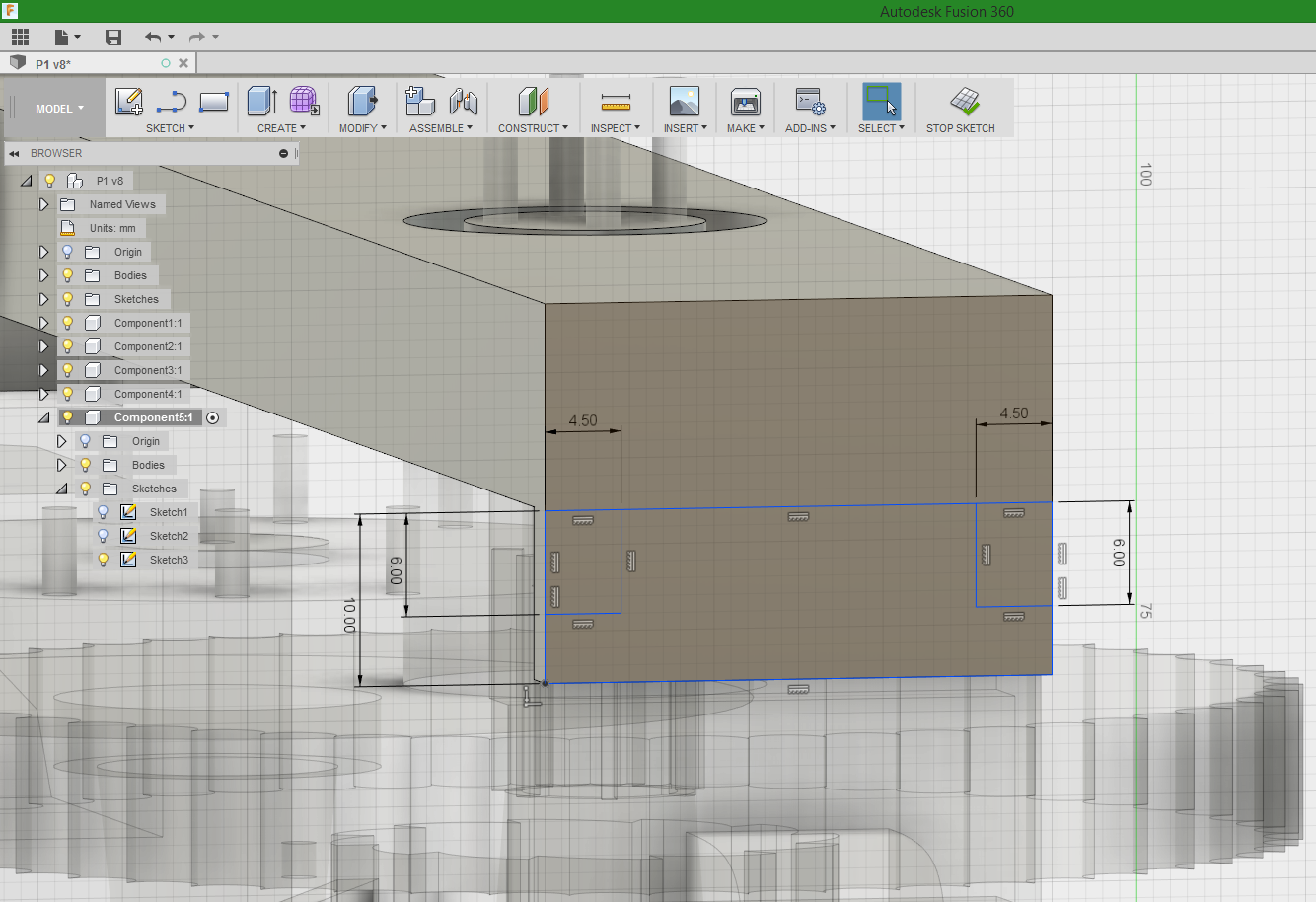Open the INSERT menu
This screenshot has width=1316, height=902.
[x=685, y=128]
